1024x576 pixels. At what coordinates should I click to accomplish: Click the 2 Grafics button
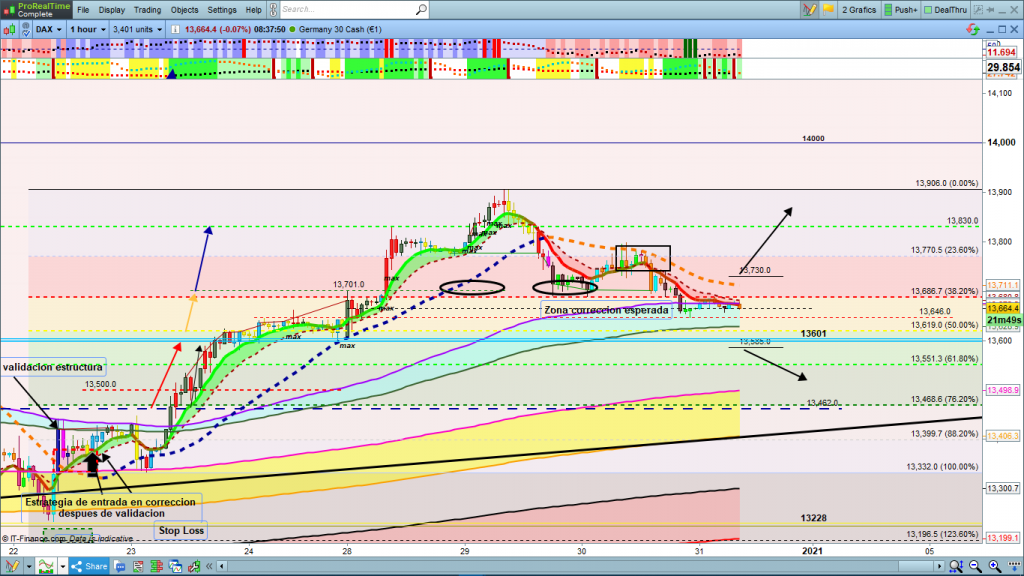point(858,9)
